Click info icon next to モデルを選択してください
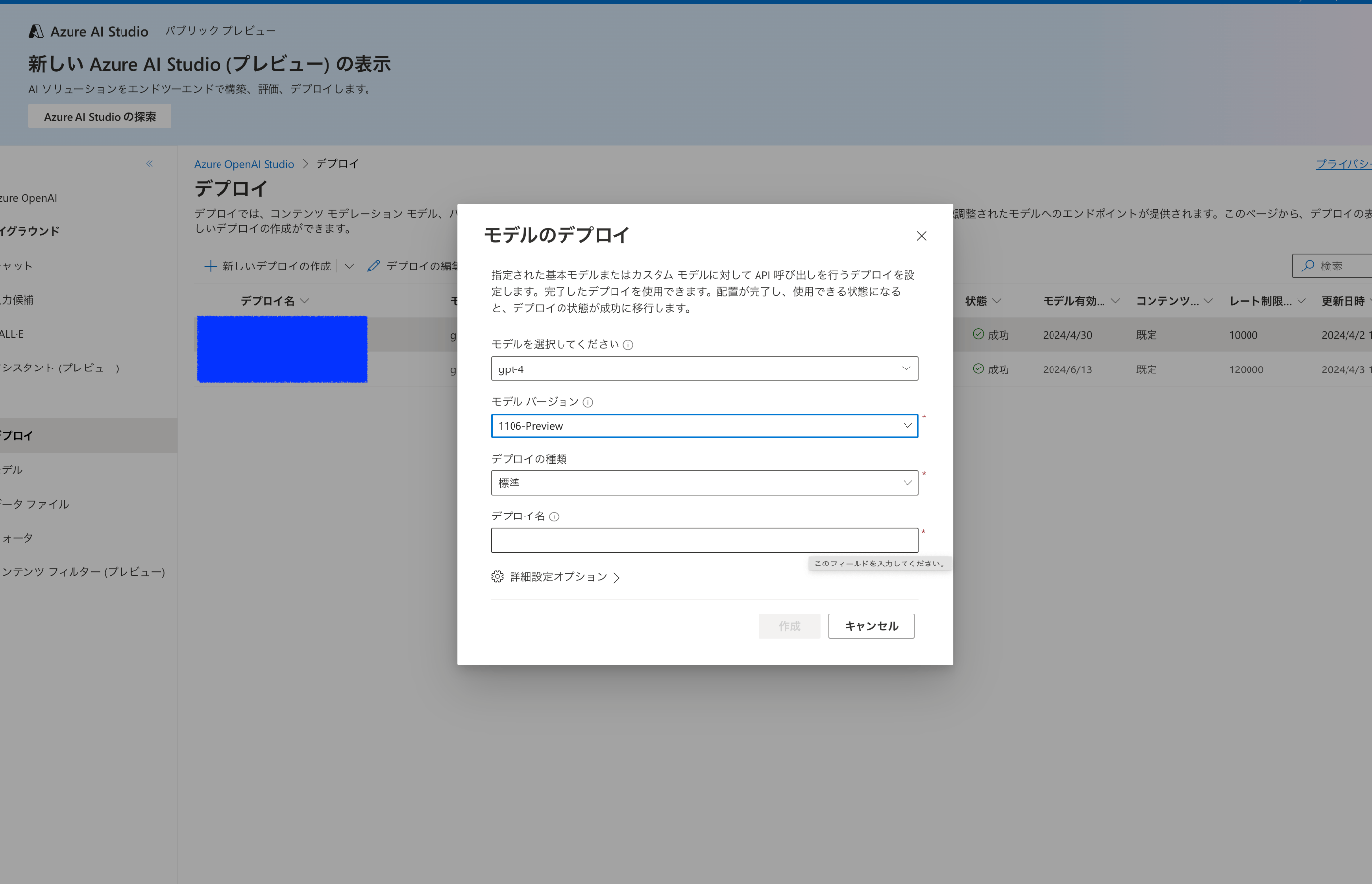The image size is (1372, 884). (x=628, y=345)
